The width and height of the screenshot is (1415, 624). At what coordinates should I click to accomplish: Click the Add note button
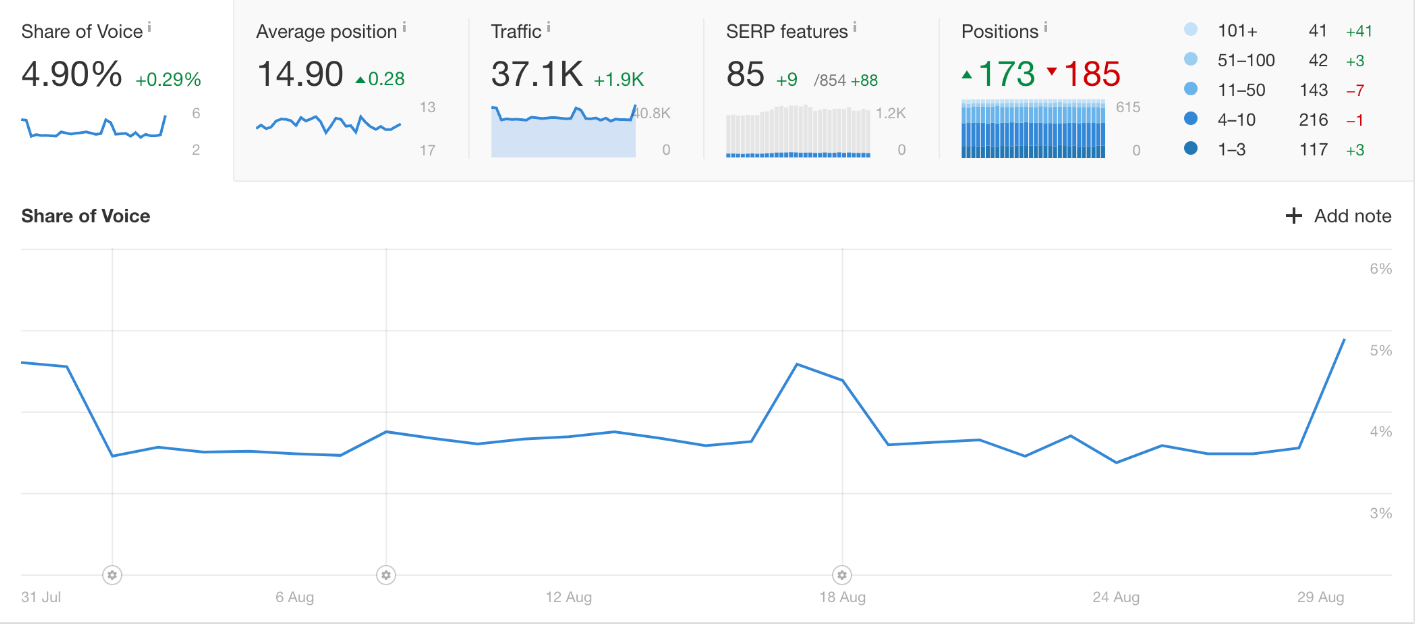[x=1350, y=215]
